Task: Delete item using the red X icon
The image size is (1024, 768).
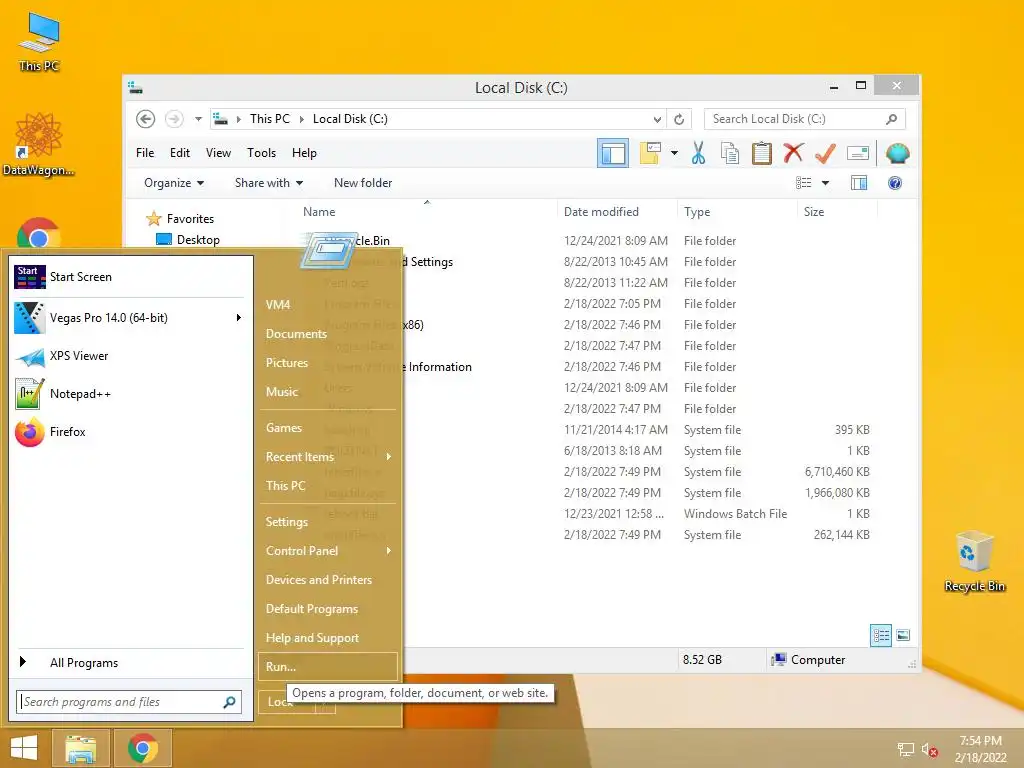Action: coord(793,153)
